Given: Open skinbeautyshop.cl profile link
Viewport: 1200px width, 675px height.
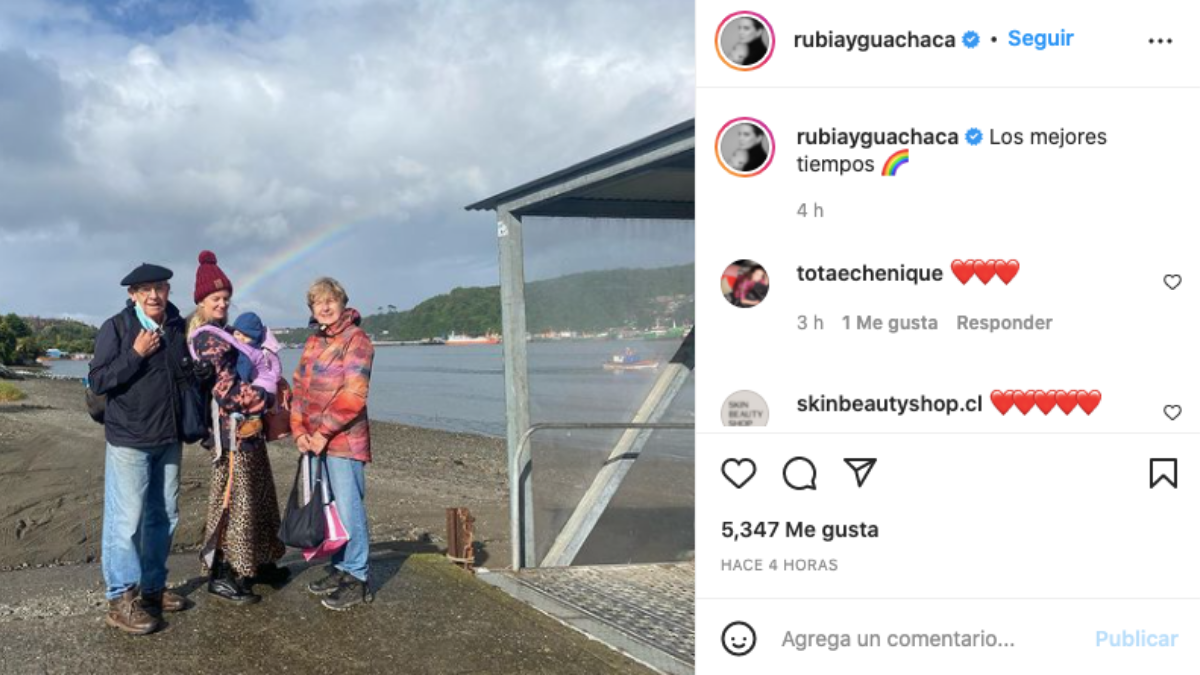Looking at the screenshot, I should click(889, 403).
